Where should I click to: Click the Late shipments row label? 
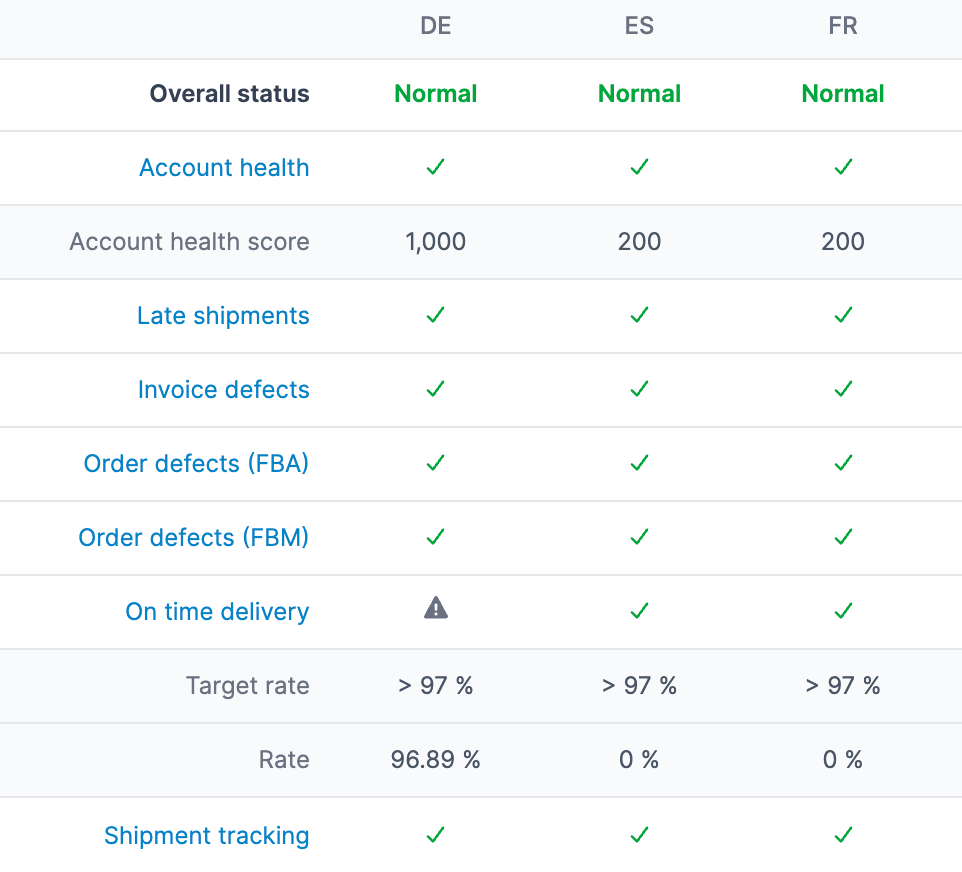pyautogui.click(x=223, y=315)
